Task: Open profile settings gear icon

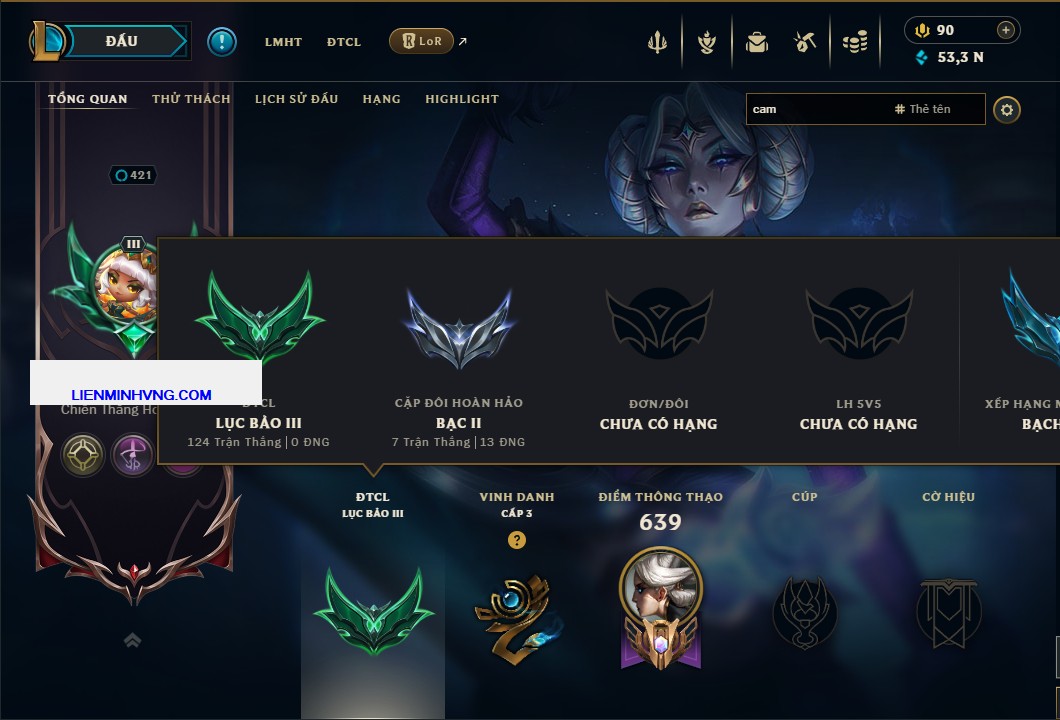Action: pos(1007,110)
